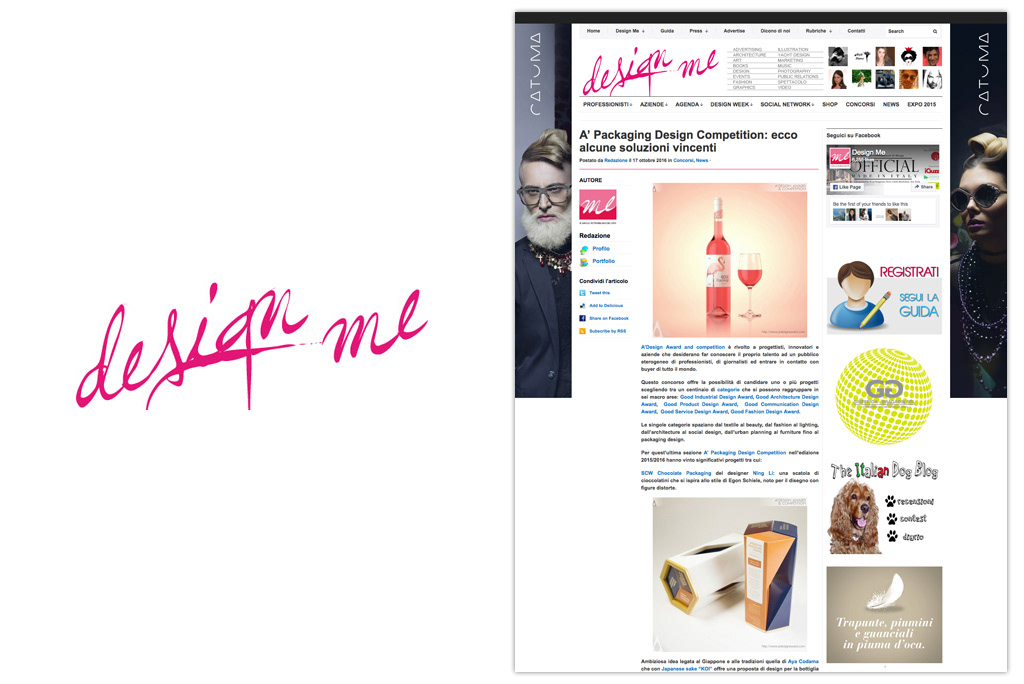Click the Add to Delicious icon
This screenshot has height=684, width=1024.
[x=583, y=306]
